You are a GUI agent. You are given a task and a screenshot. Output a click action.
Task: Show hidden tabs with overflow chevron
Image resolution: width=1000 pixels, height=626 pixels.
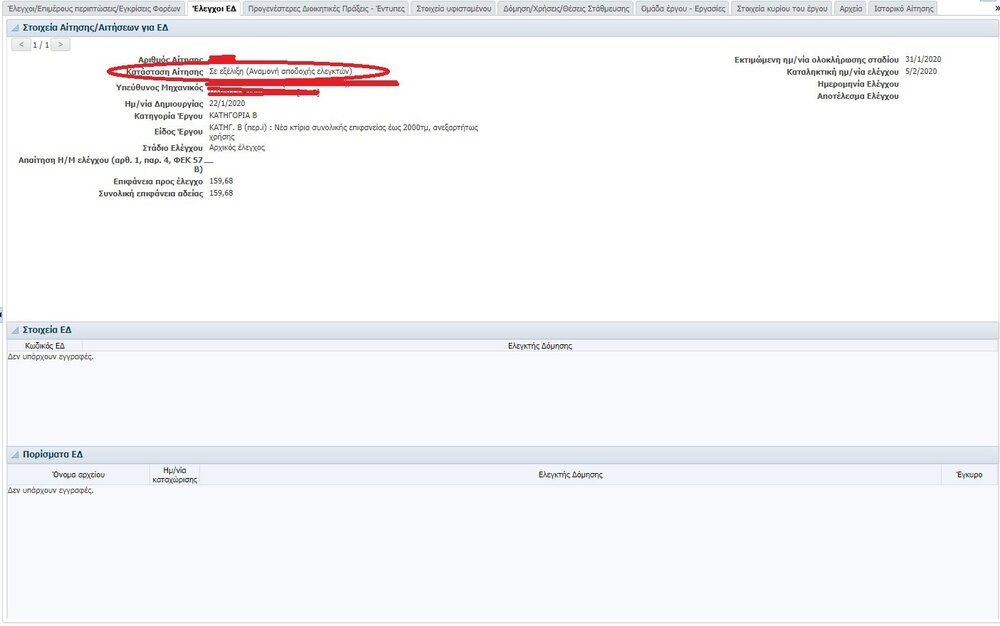994,8
